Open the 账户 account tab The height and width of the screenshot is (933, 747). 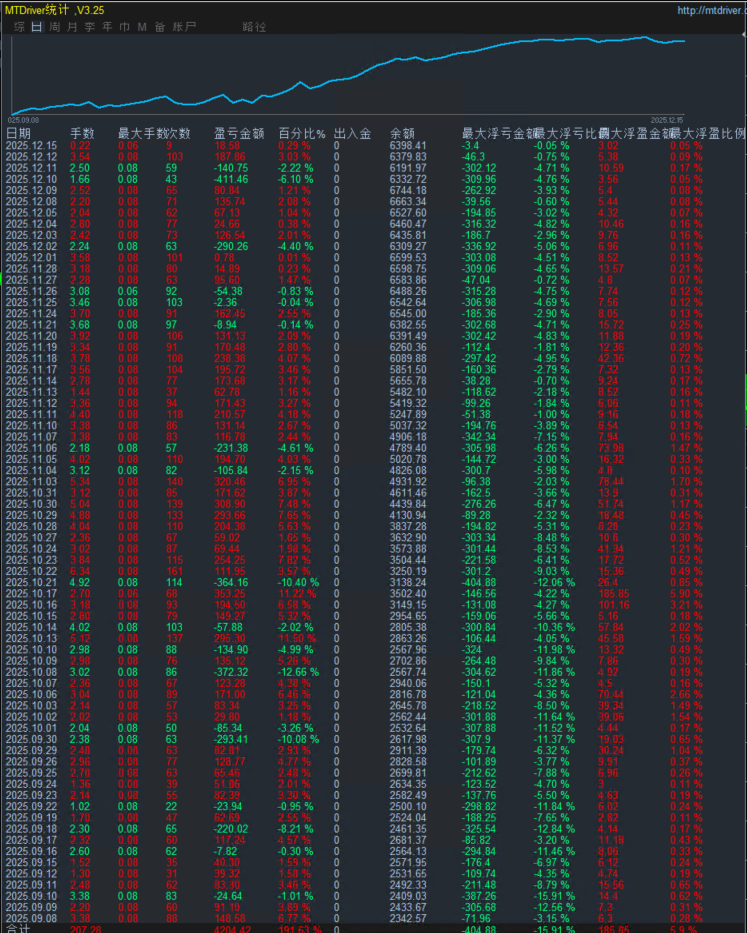[184, 27]
